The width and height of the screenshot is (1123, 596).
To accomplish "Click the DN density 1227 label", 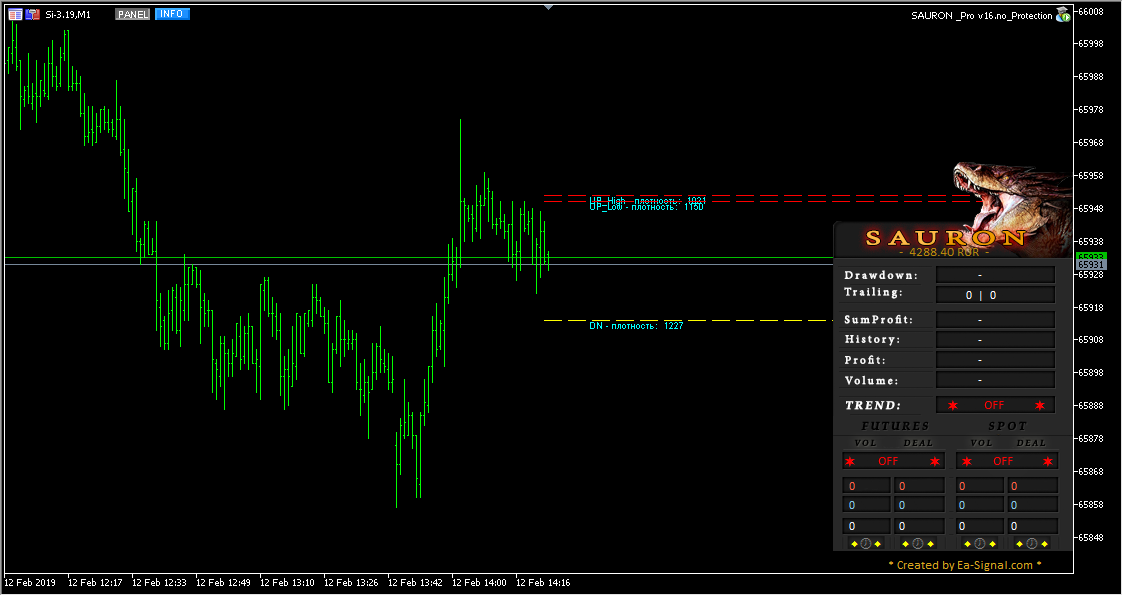I will [636, 326].
